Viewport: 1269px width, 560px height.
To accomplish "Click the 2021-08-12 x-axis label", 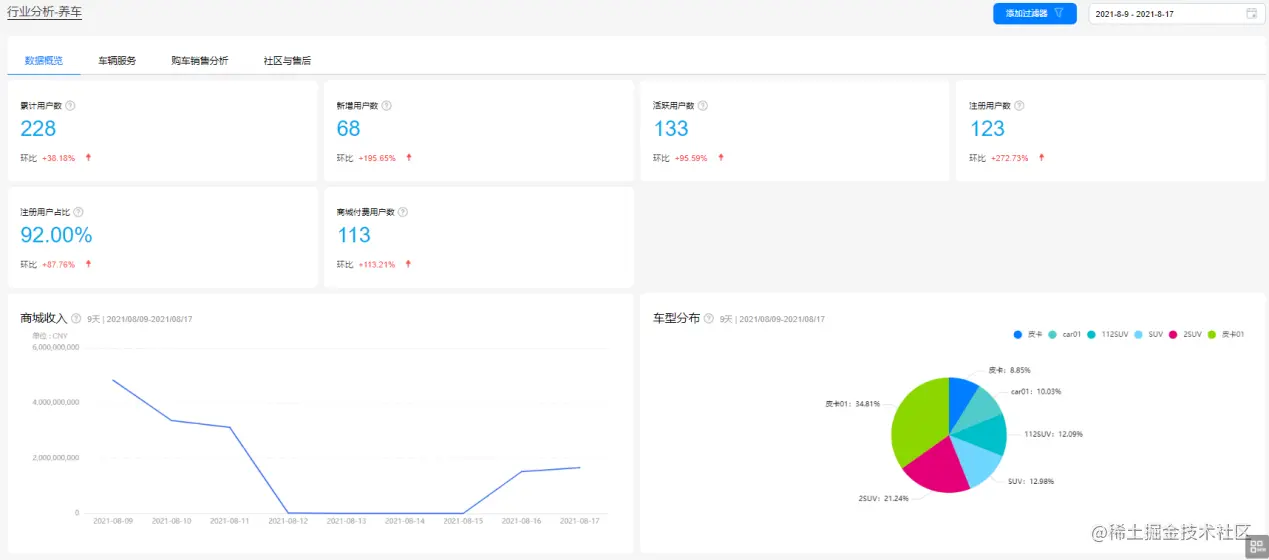I will 288,521.
